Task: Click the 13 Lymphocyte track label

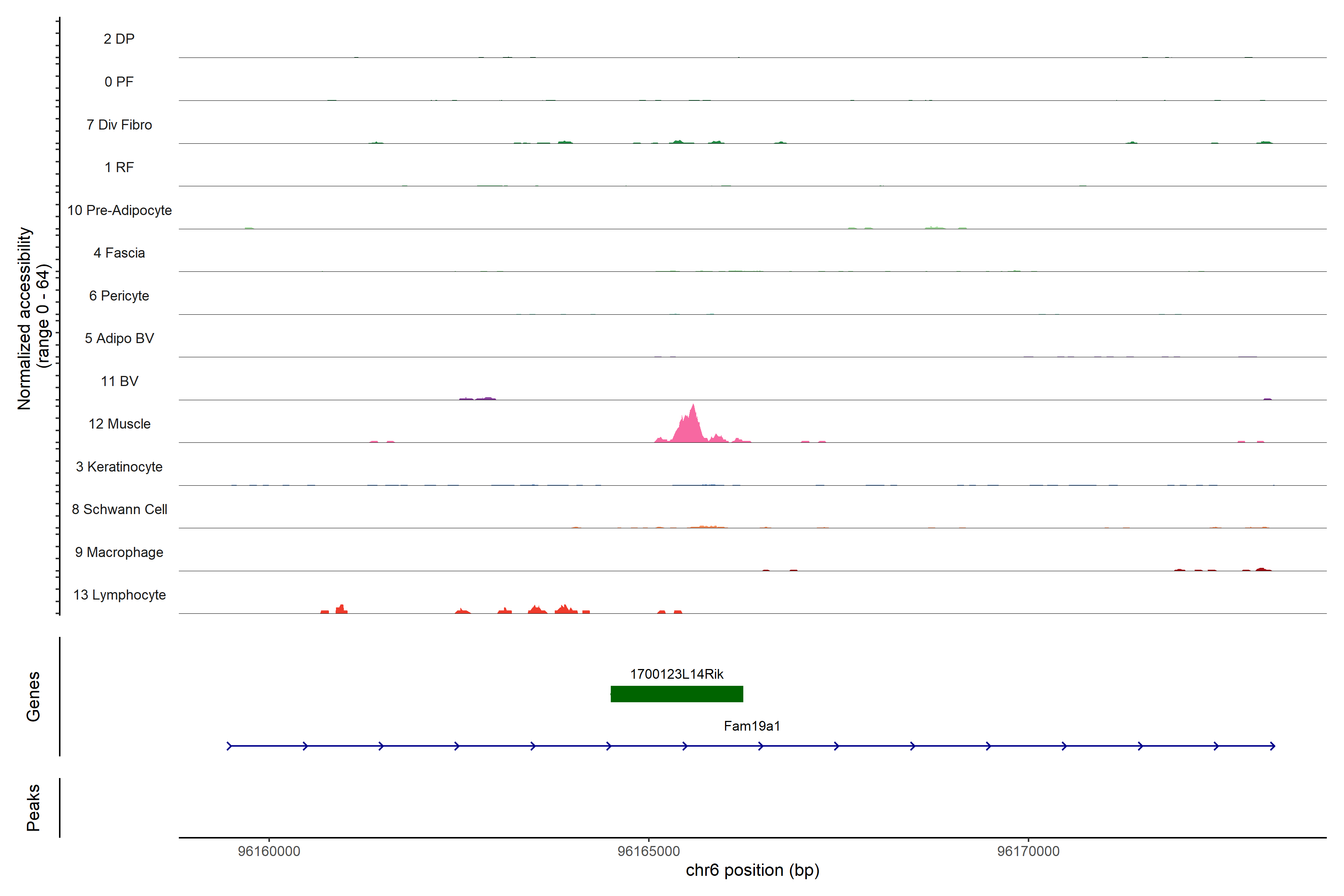Action: [119, 595]
